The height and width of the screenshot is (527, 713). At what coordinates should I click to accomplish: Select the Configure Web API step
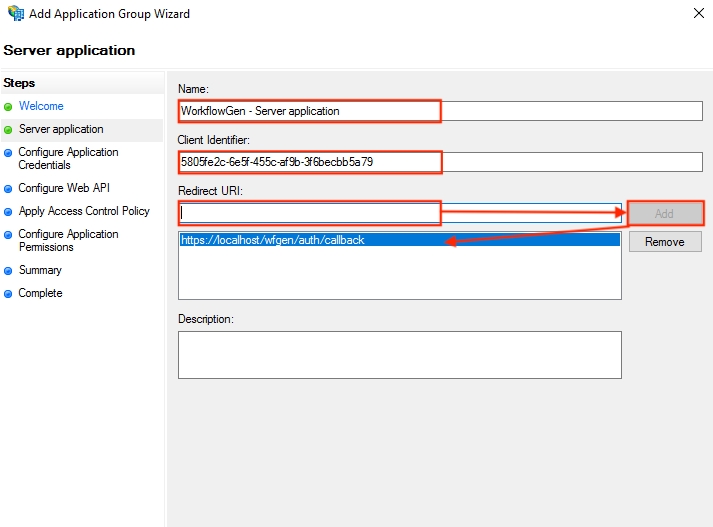coord(64,187)
